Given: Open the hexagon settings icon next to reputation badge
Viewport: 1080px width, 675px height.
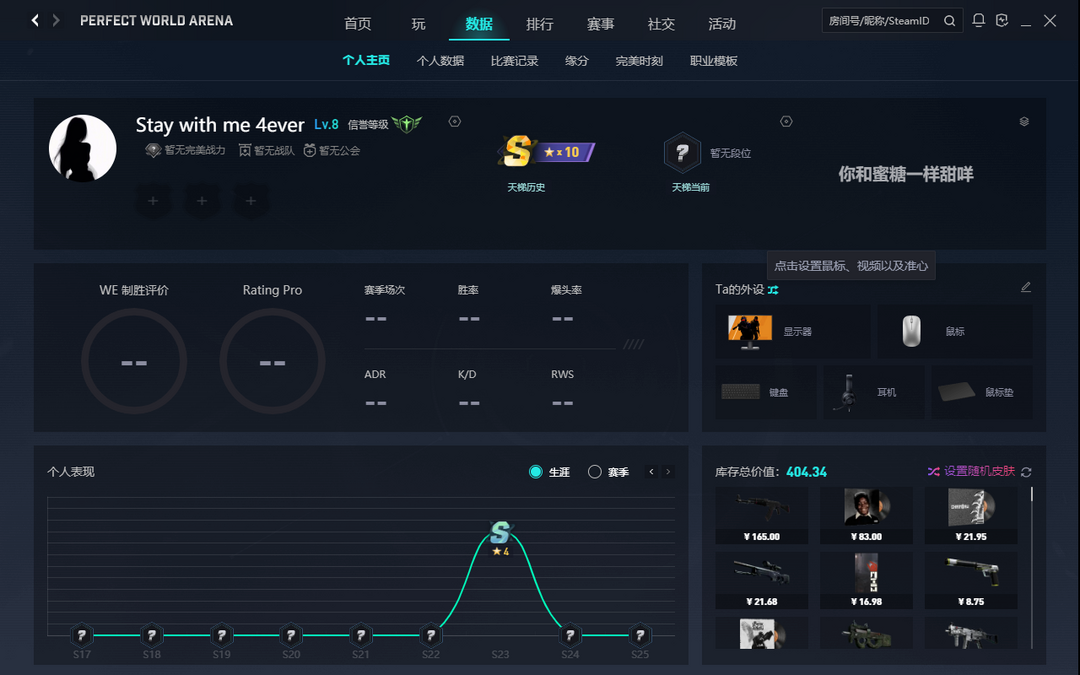Looking at the screenshot, I should click(x=455, y=121).
